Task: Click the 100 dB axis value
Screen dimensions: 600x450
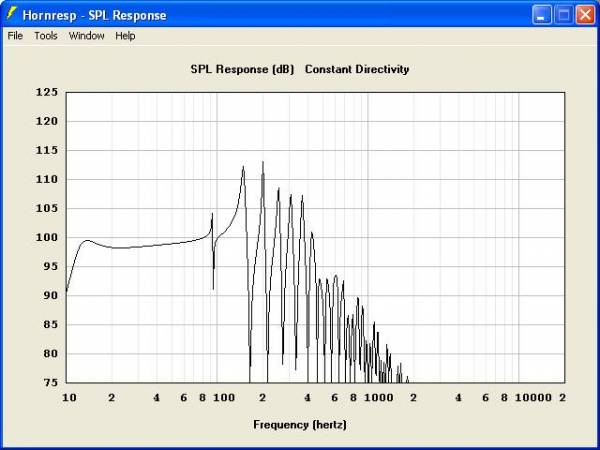Action: click(47, 238)
